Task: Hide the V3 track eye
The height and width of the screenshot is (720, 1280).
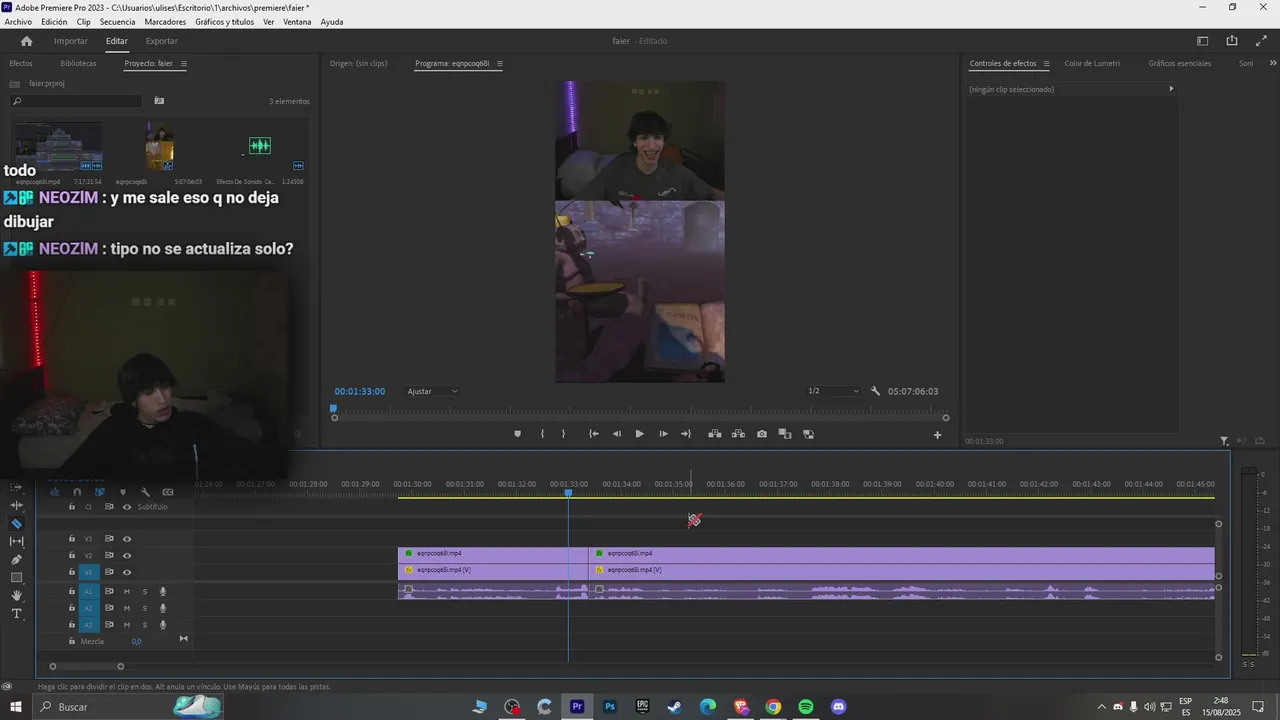Action: click(x=127, y=539)
